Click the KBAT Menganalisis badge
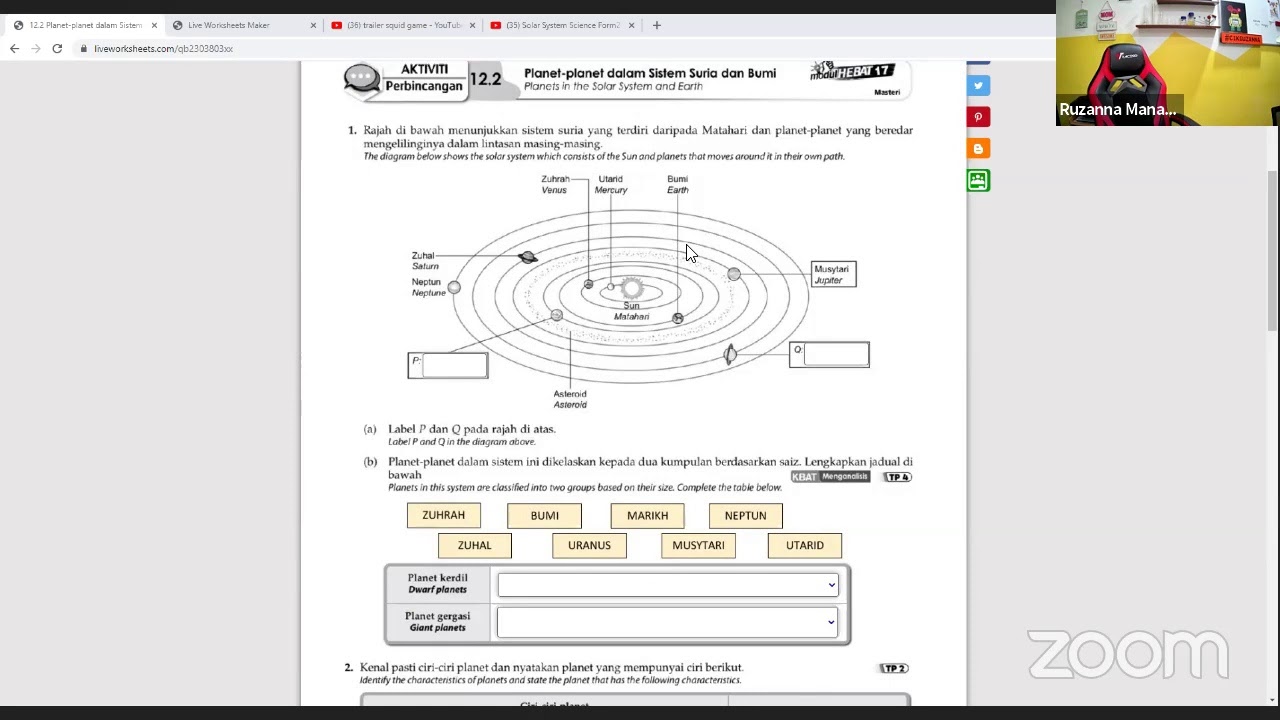 [x=831, y=477]
